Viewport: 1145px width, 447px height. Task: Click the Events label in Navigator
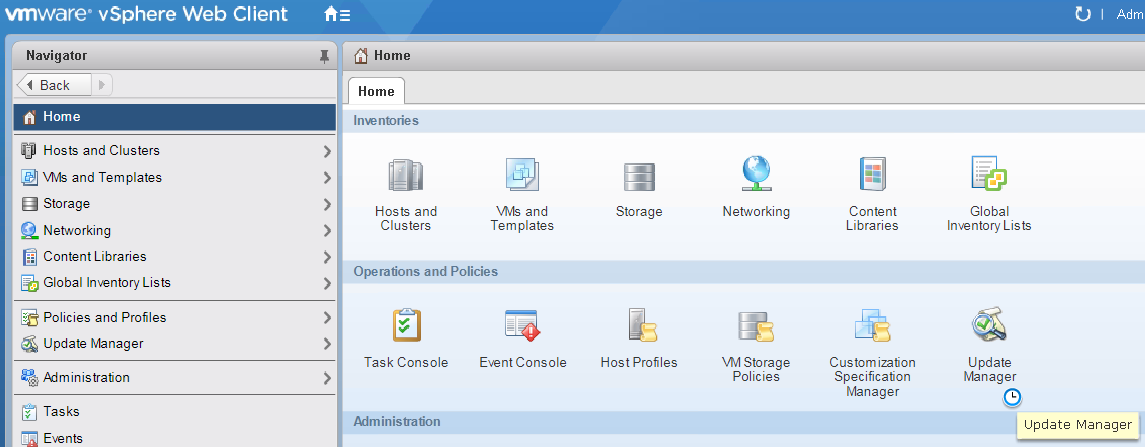coord(63,439)
